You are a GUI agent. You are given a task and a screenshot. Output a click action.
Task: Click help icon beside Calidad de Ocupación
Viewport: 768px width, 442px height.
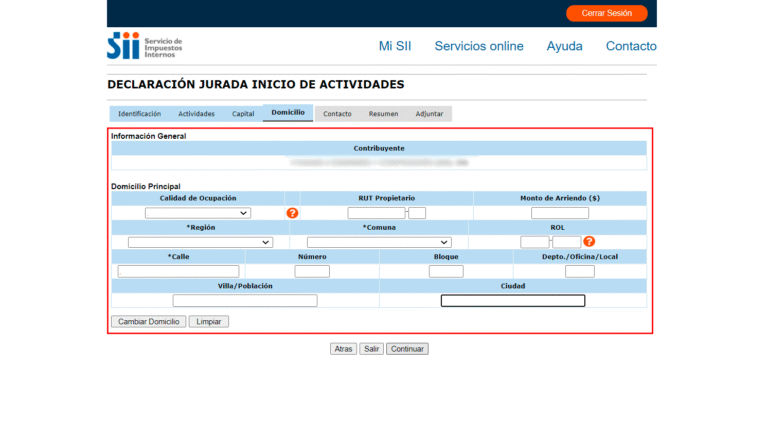point(292,213)
